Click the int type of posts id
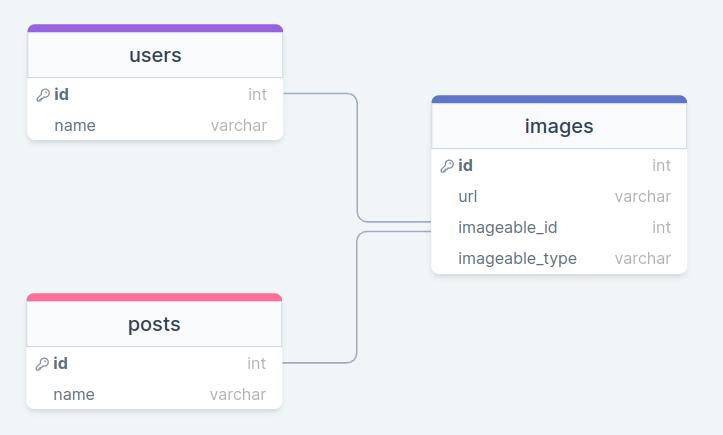The width and height of the screenshot is (723, 435). coord(257,364)
